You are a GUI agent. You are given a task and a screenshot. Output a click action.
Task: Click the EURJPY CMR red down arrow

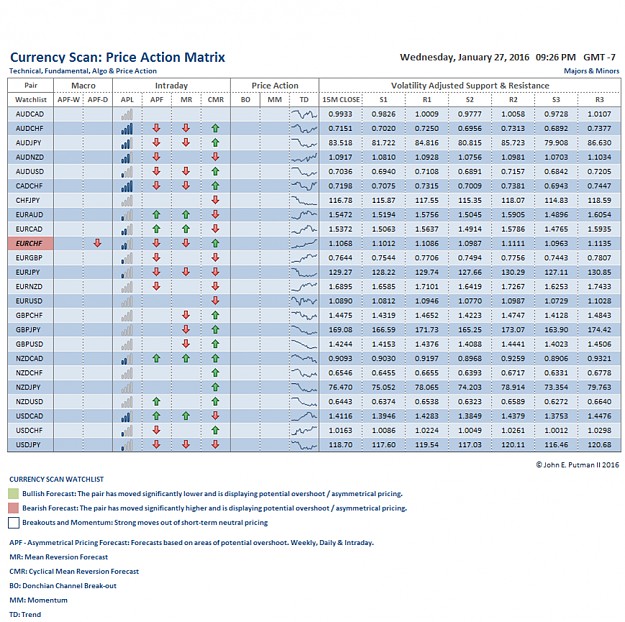[215, 272]
